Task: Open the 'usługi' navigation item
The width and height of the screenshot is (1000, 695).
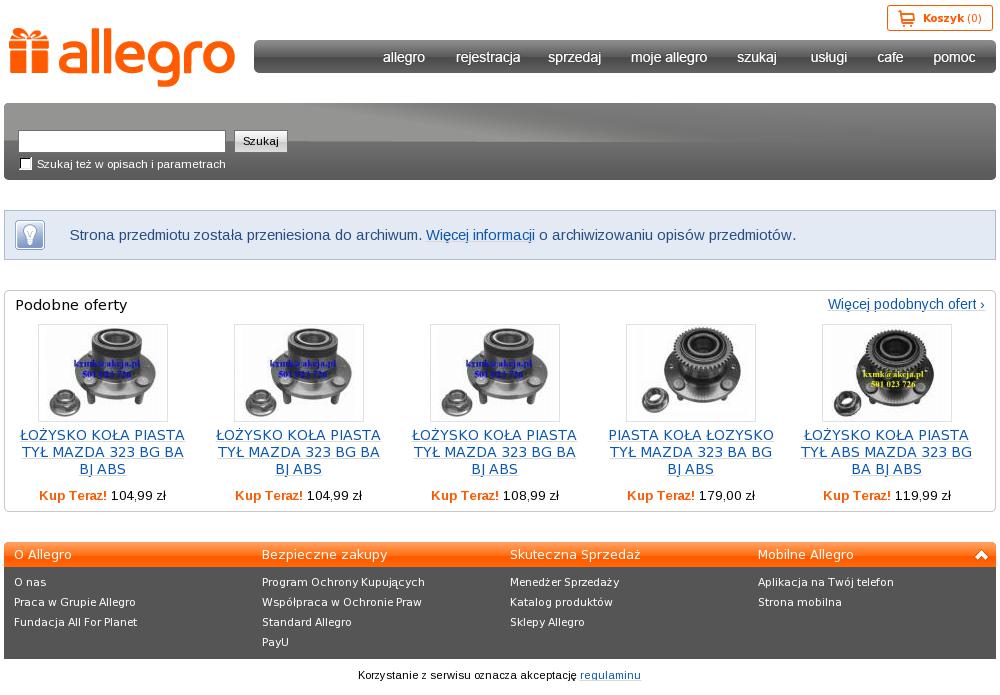Action: pyautogui.click(x=829, y=57)
